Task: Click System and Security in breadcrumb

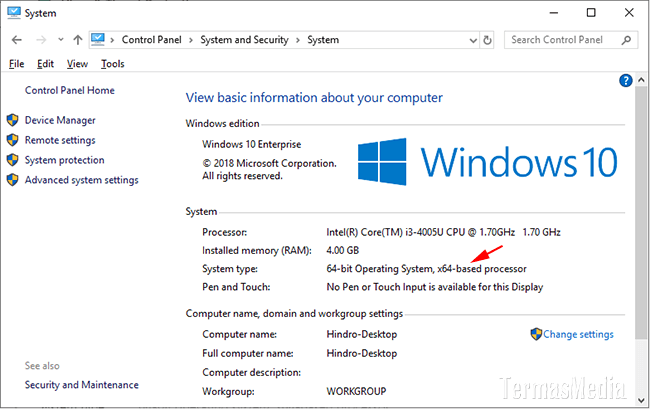Action: tap(244, 40)
